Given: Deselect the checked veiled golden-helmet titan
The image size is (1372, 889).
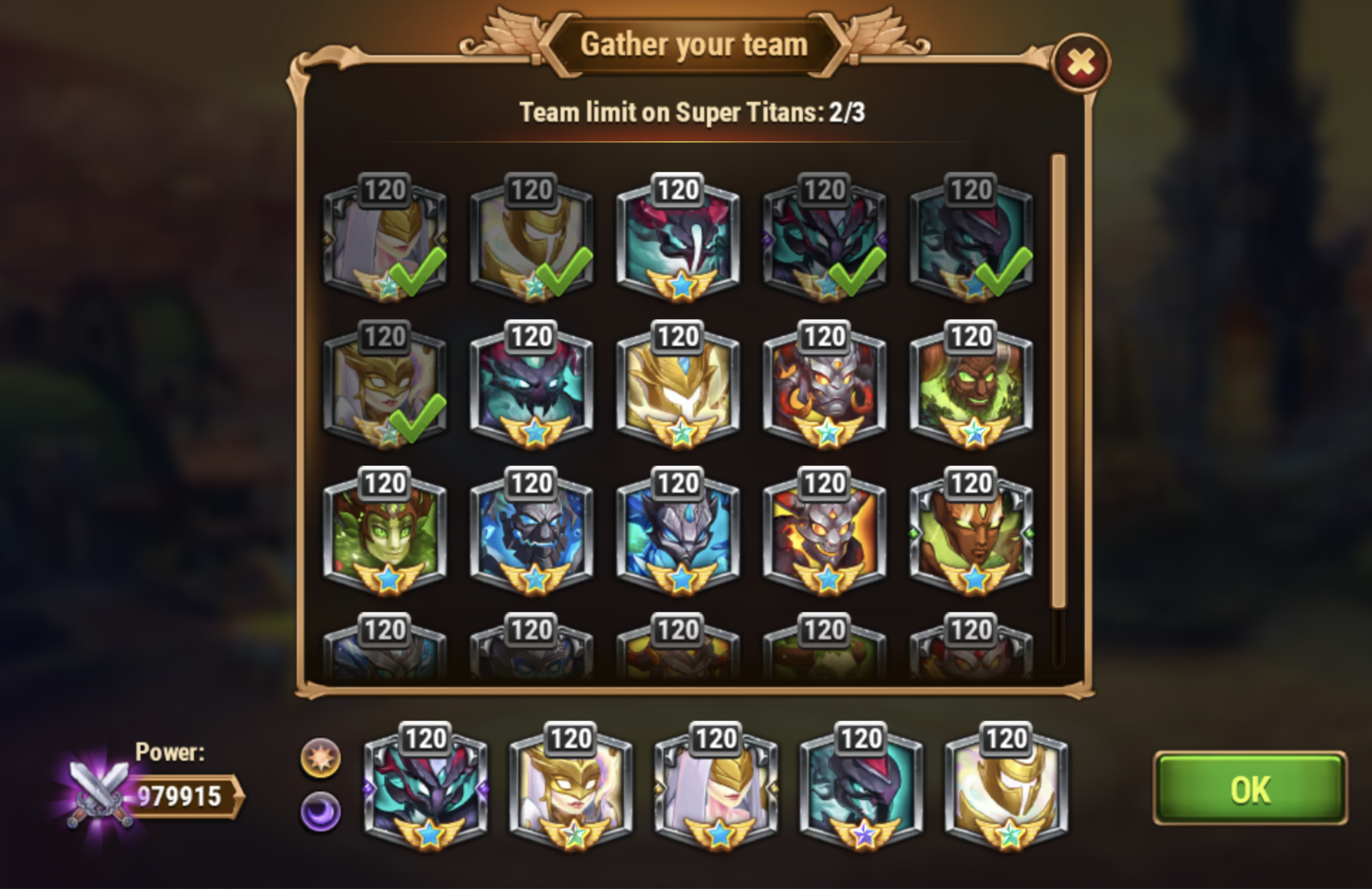Looking at the screenshot, I should coord(385,237).
